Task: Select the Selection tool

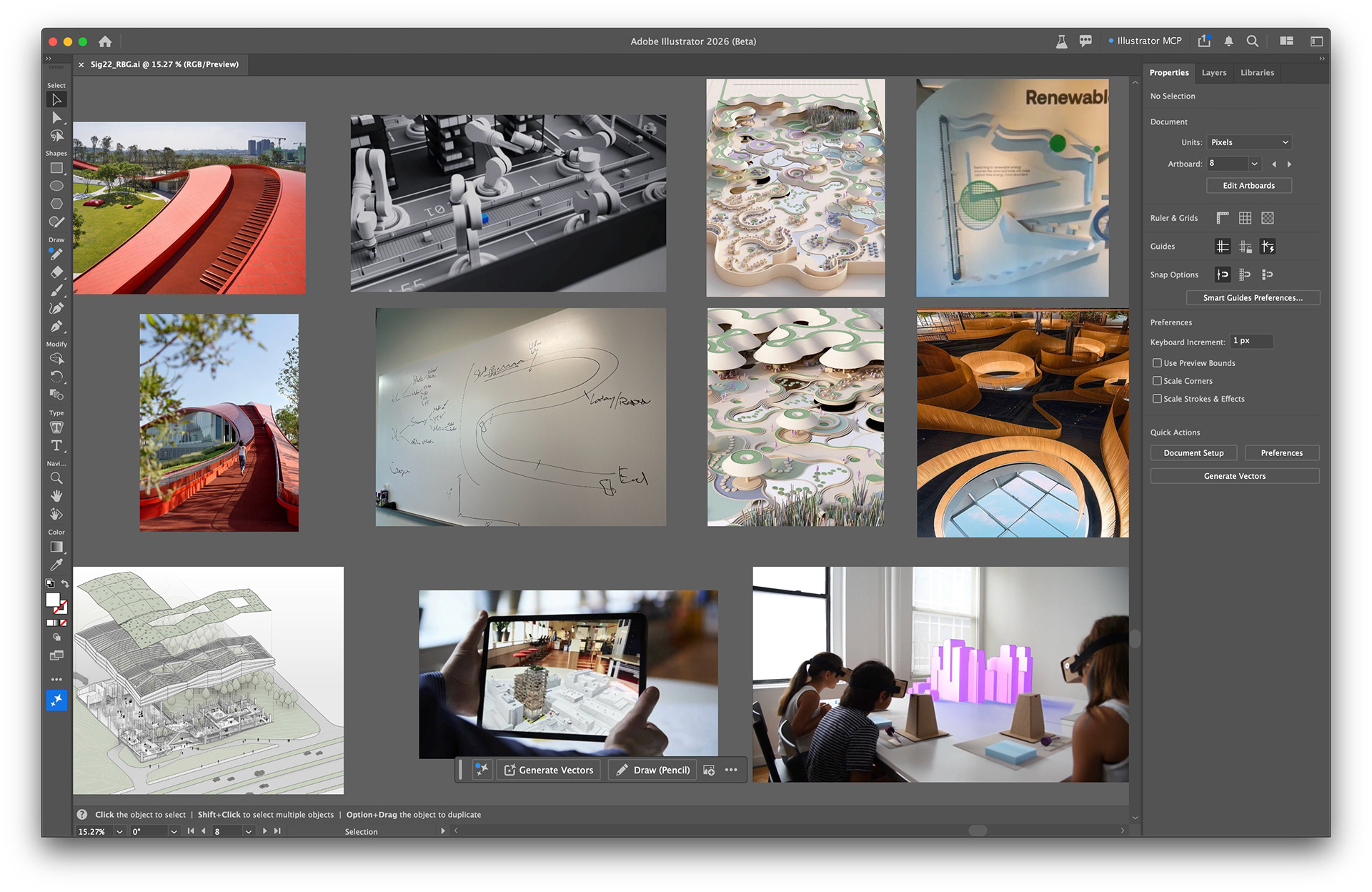Action: pos(56,100)
